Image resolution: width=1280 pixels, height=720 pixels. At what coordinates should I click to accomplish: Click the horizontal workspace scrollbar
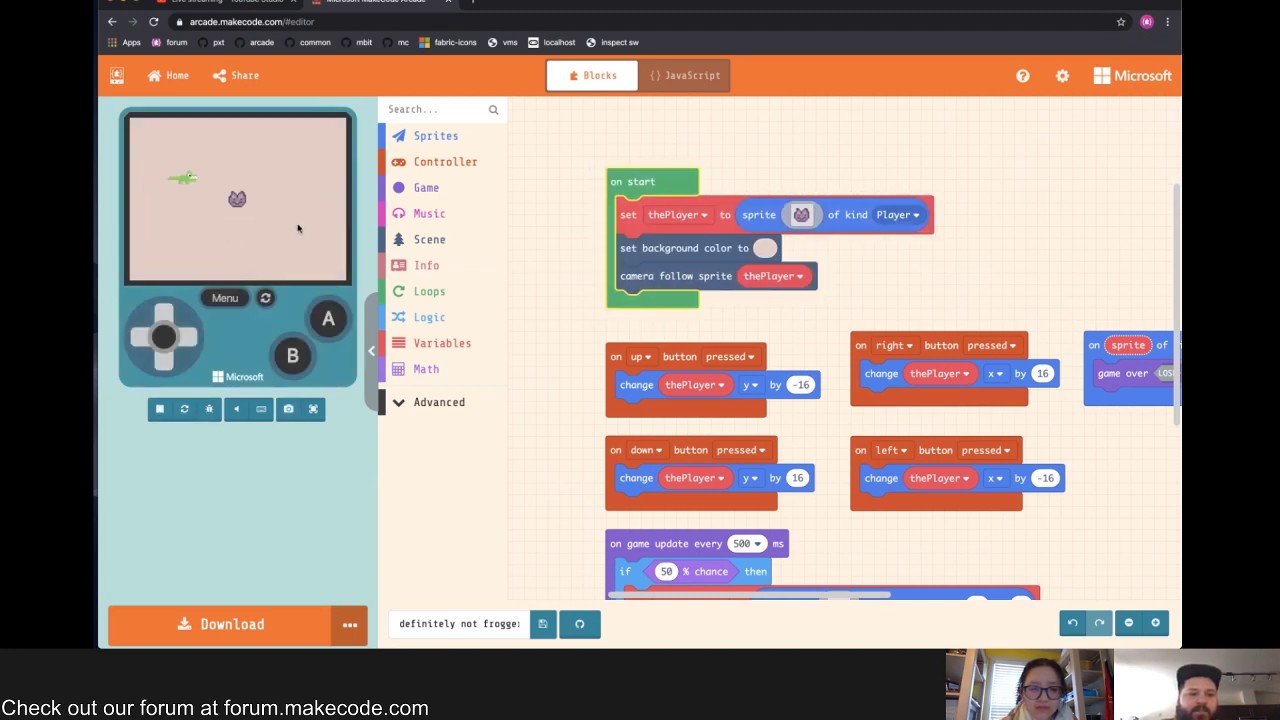pyautogui.click(x=748, y=596)
